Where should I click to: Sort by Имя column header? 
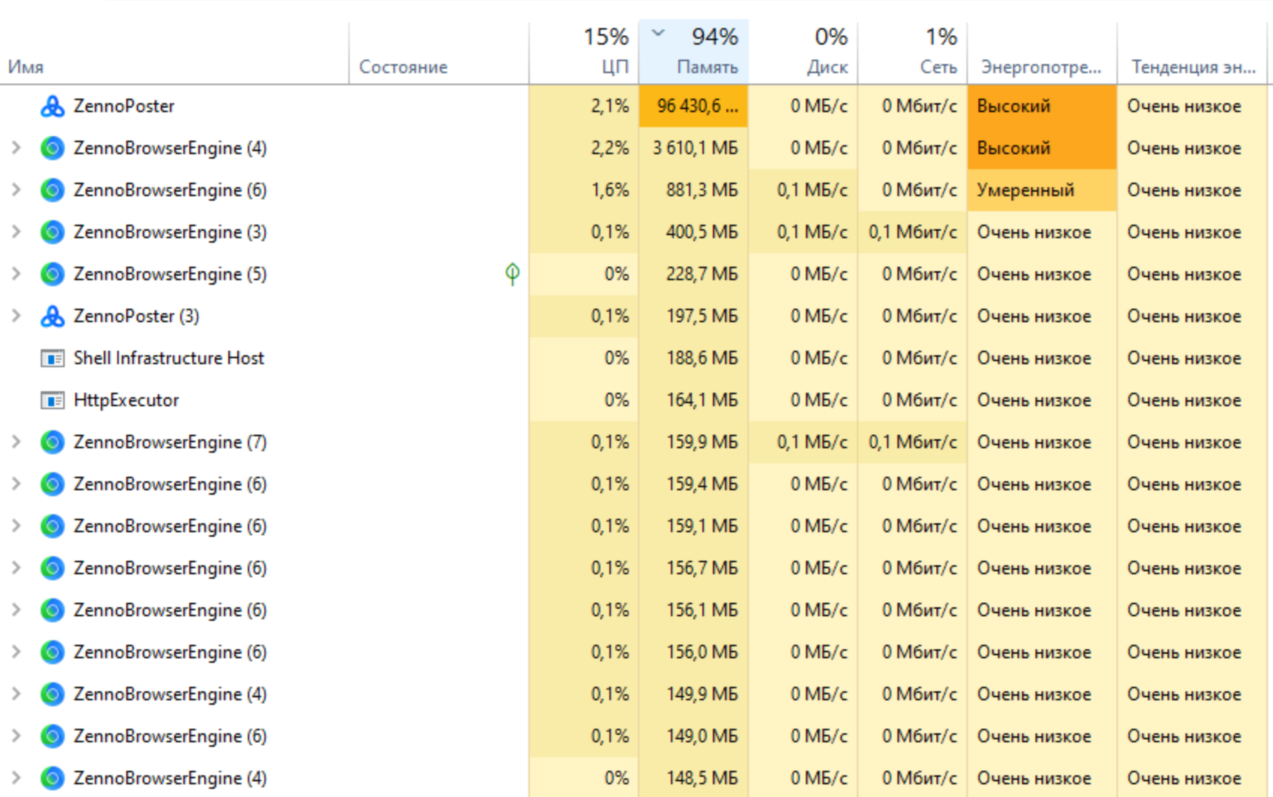click(x=26, y=67)
